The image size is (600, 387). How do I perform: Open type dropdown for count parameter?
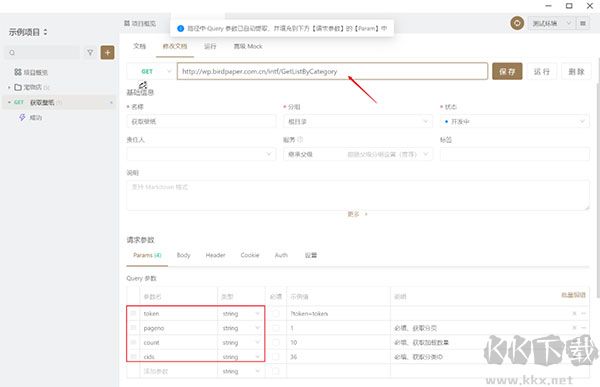pos(241,342)
